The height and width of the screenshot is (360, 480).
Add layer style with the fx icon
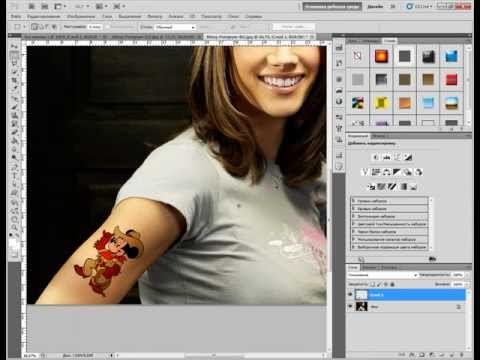(x=412, y=355)
